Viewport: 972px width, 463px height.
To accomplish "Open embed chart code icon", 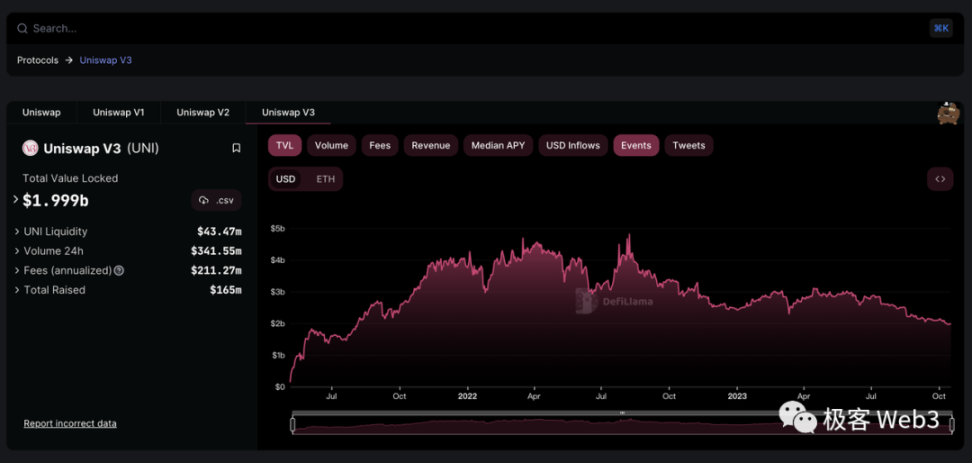I will (x=939, y=179).
